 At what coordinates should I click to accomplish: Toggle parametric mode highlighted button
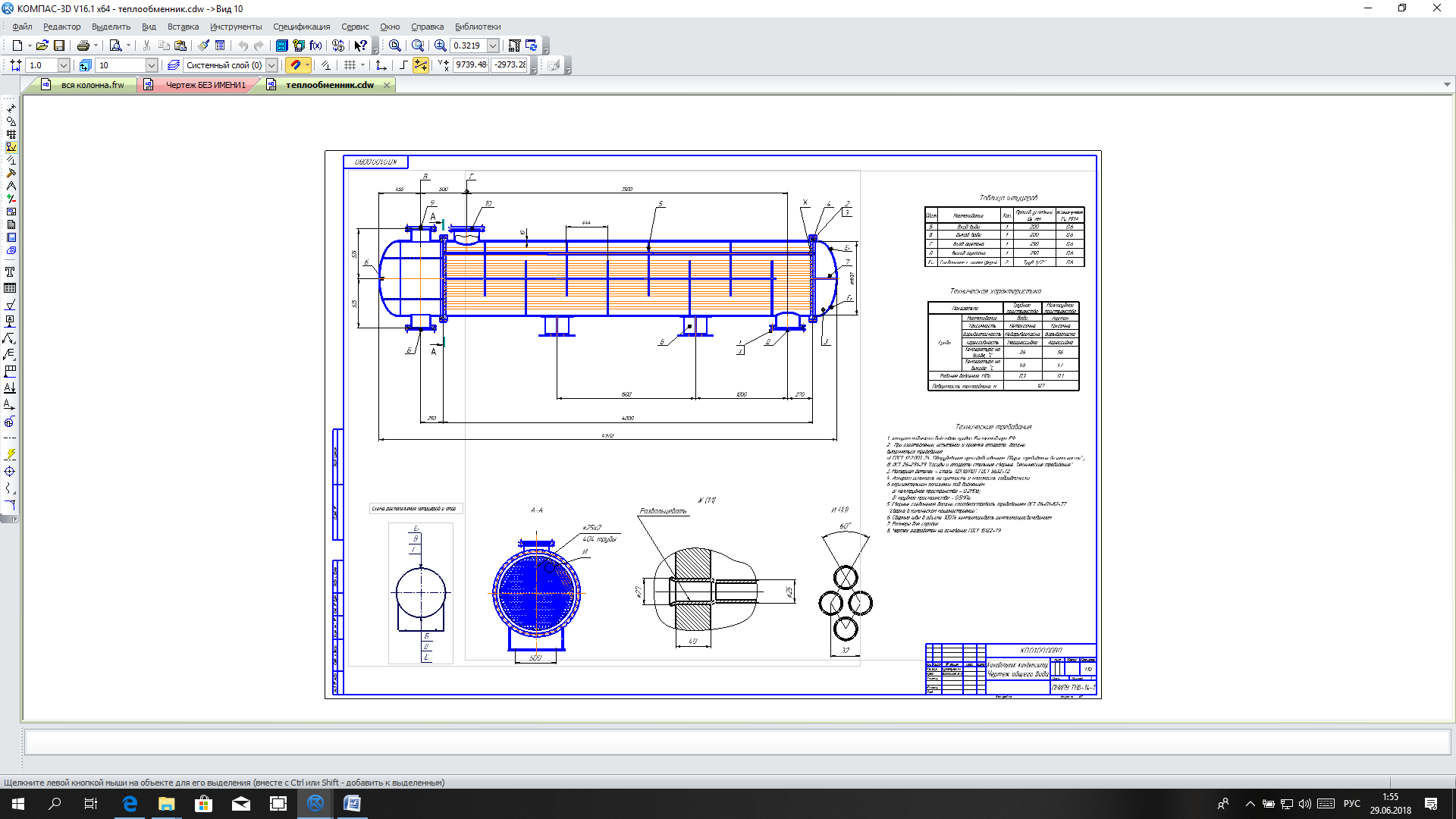click(x=421, y=65)
